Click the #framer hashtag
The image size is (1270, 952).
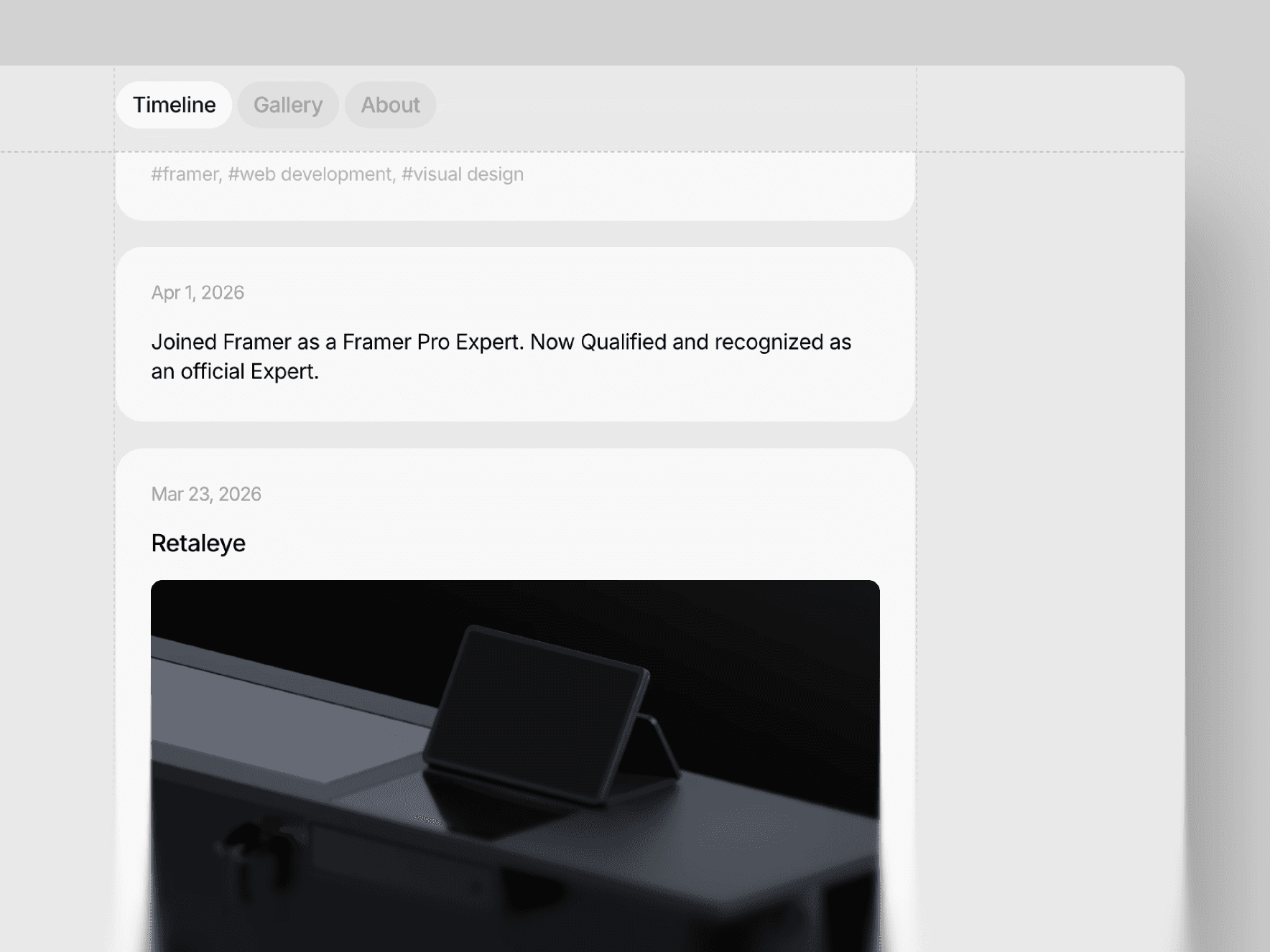pos(185,174)
